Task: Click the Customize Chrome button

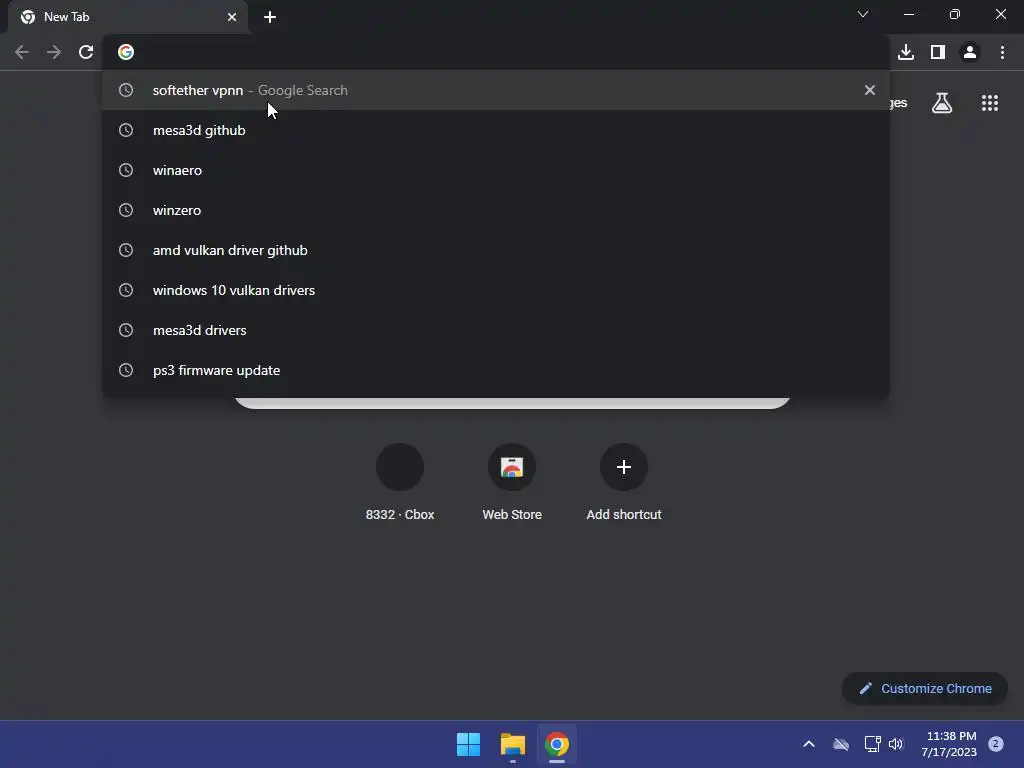Action: [x=925, y=688]
